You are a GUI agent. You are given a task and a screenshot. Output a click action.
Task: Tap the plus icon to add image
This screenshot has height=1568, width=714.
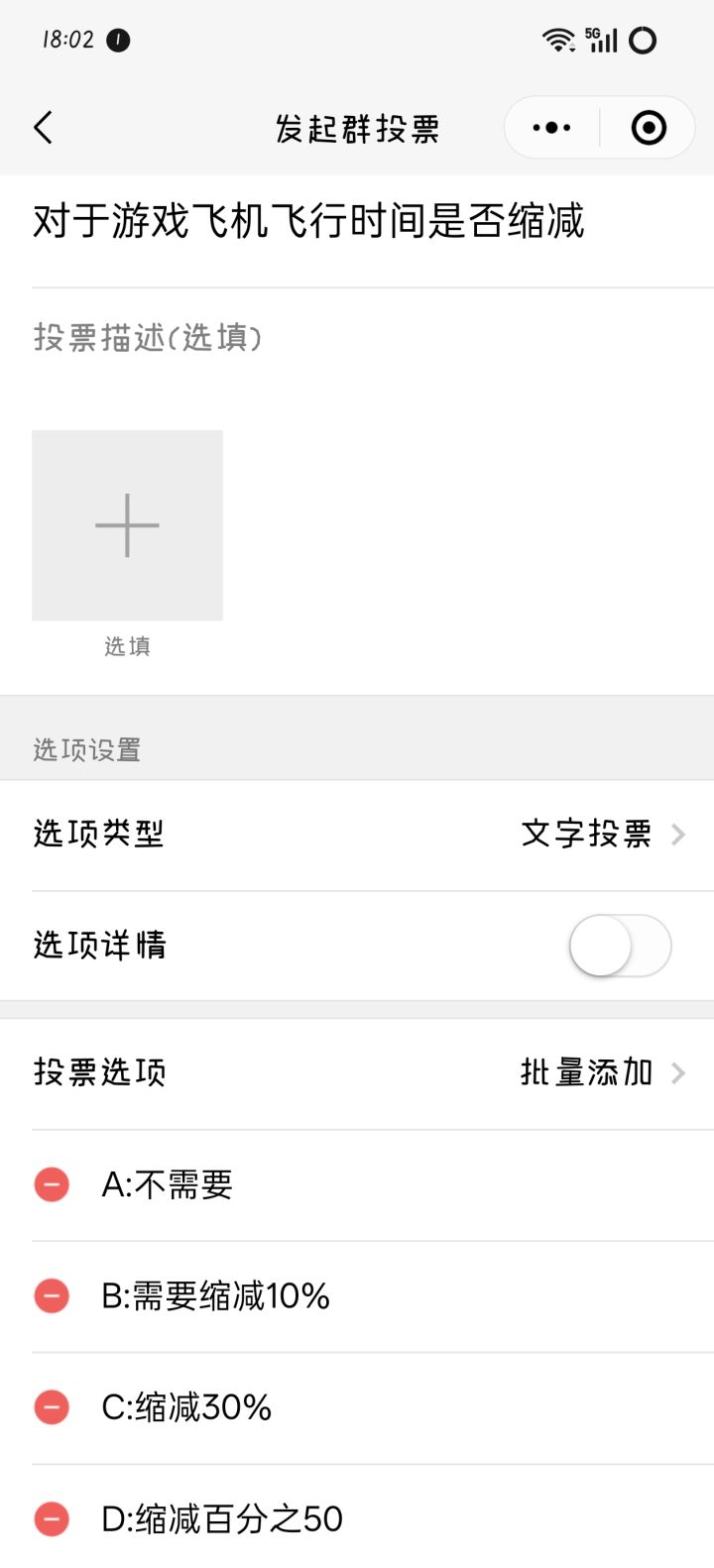[127, 525]
